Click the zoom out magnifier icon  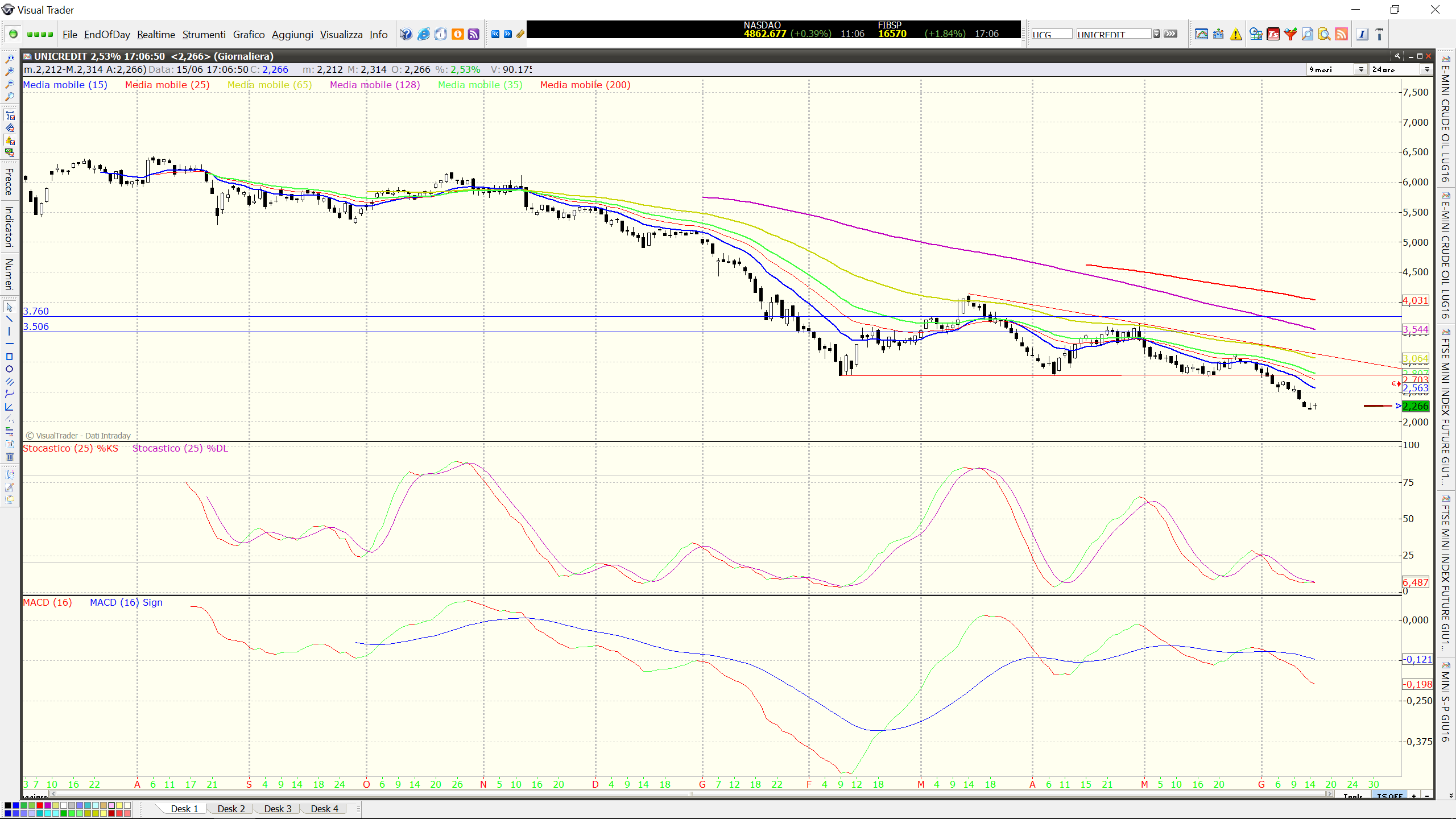pos(9,84)
